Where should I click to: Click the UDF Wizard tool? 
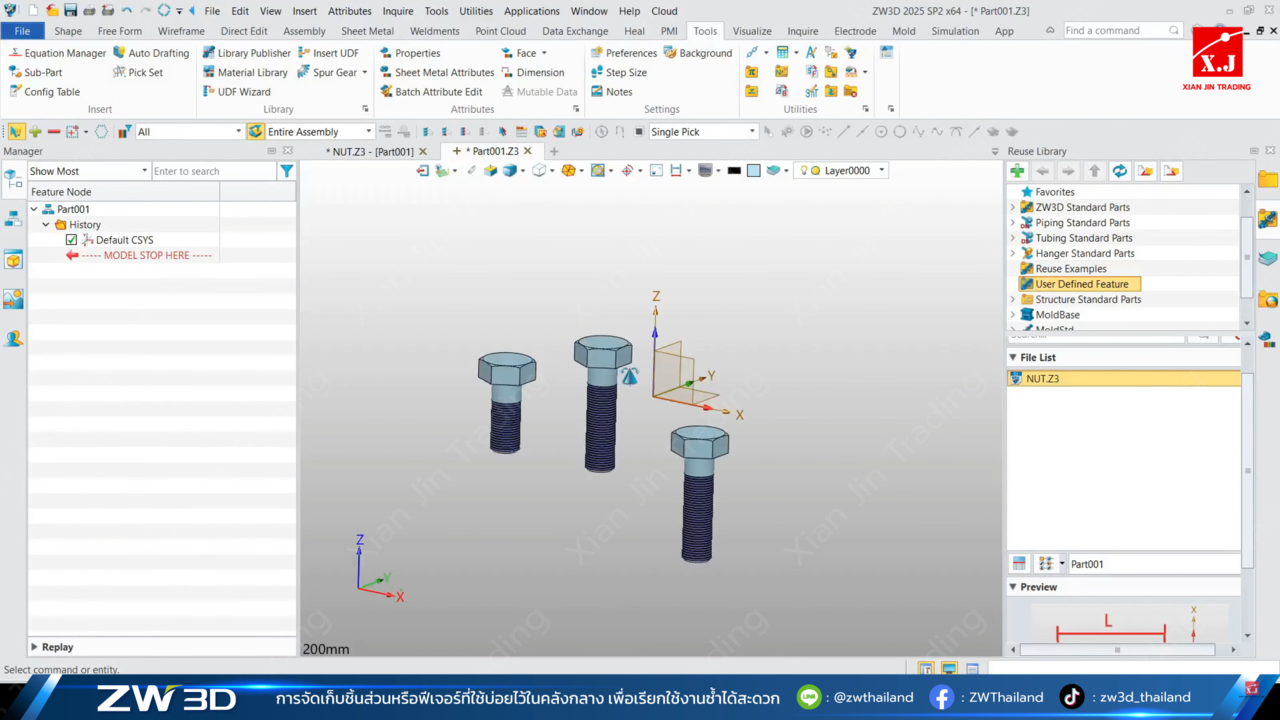click(236, 92)
